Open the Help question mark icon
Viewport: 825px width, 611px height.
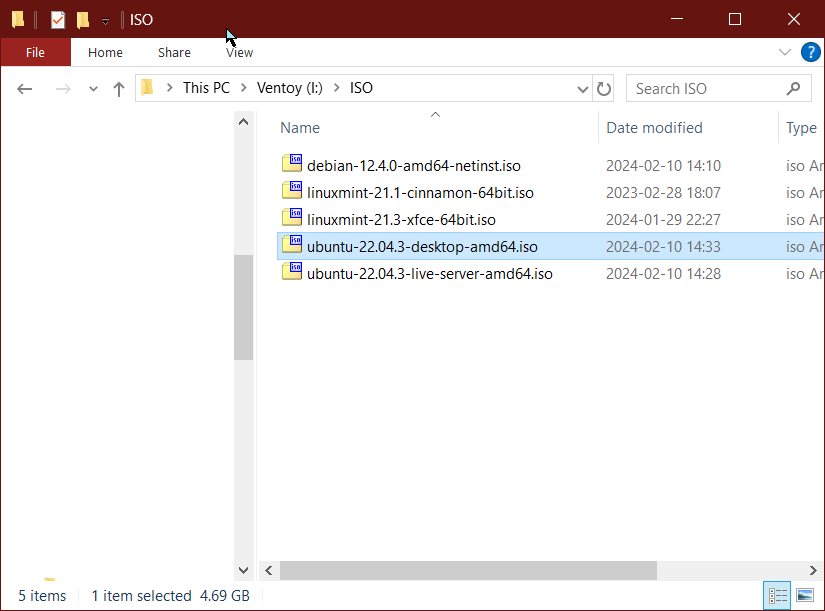pos(810,52)
